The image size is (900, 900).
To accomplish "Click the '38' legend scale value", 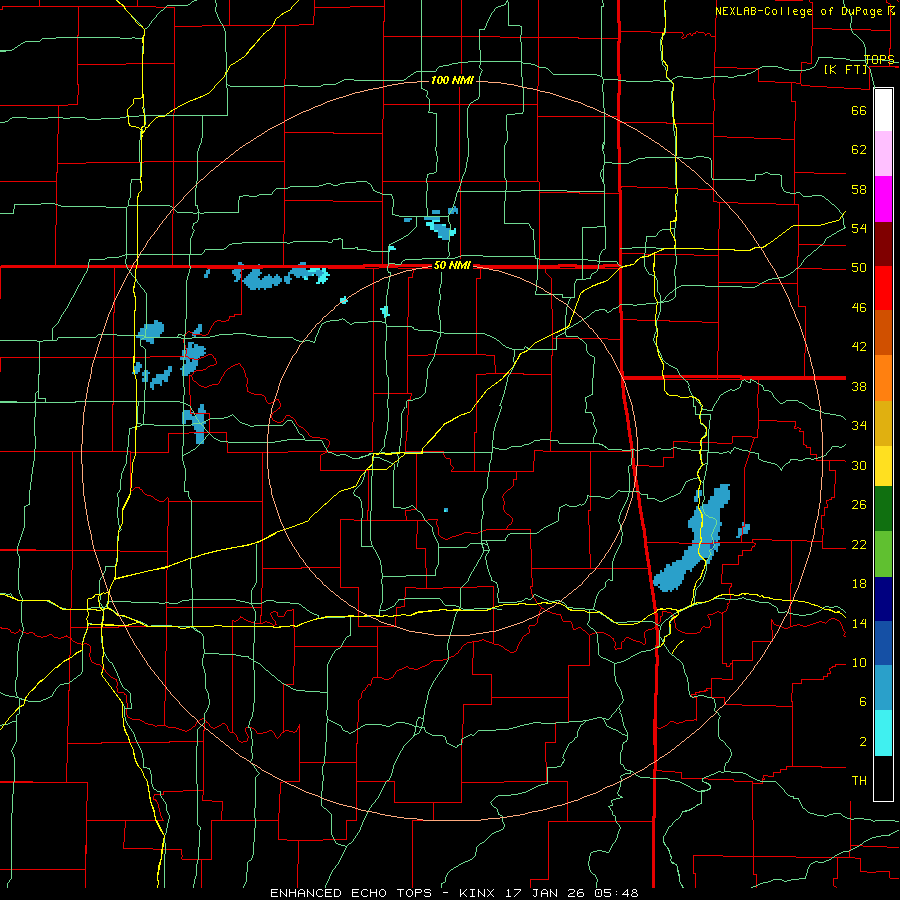I will click(859, 386).
